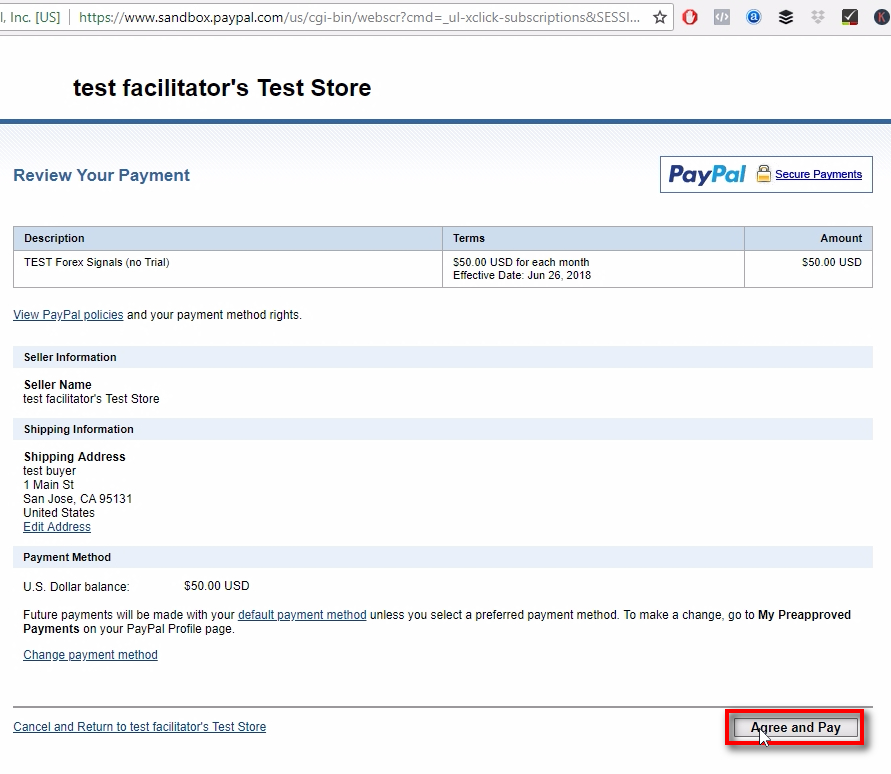The width and height of the screenshot is (891, 774).
Task: Open test facilitator's Test Store header
Action: tap(222, 88)
